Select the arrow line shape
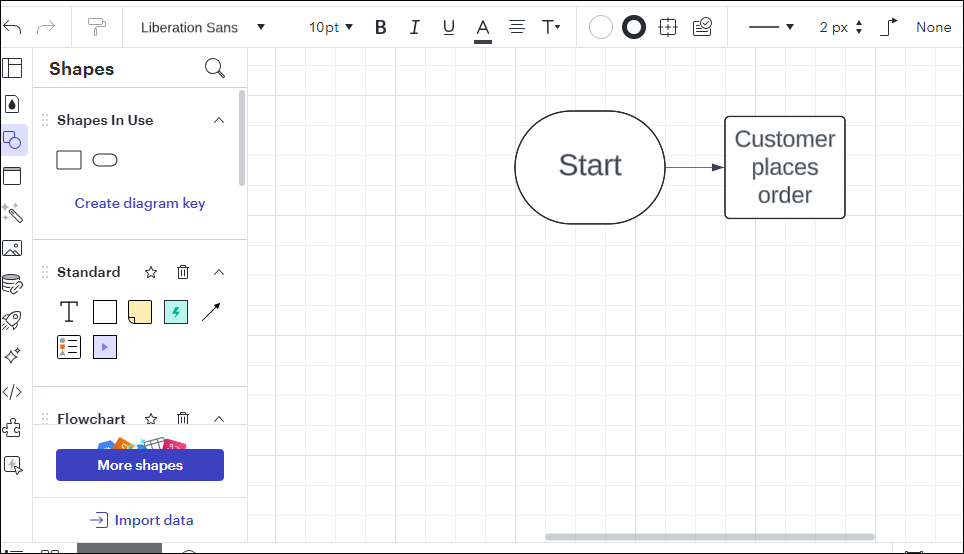The image size is (964, 554). [x=211, y=312]
